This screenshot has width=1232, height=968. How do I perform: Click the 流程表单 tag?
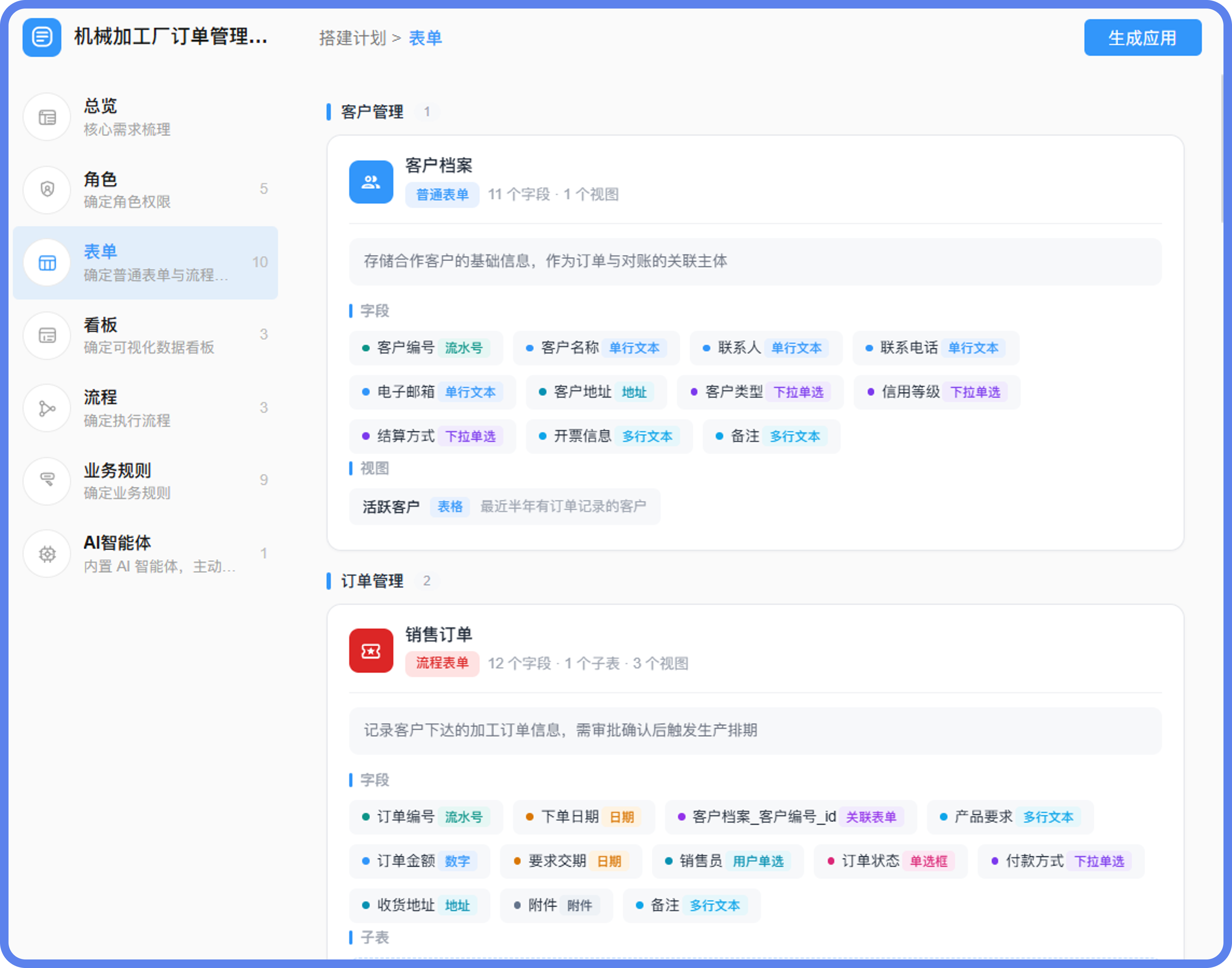[442, 663]
